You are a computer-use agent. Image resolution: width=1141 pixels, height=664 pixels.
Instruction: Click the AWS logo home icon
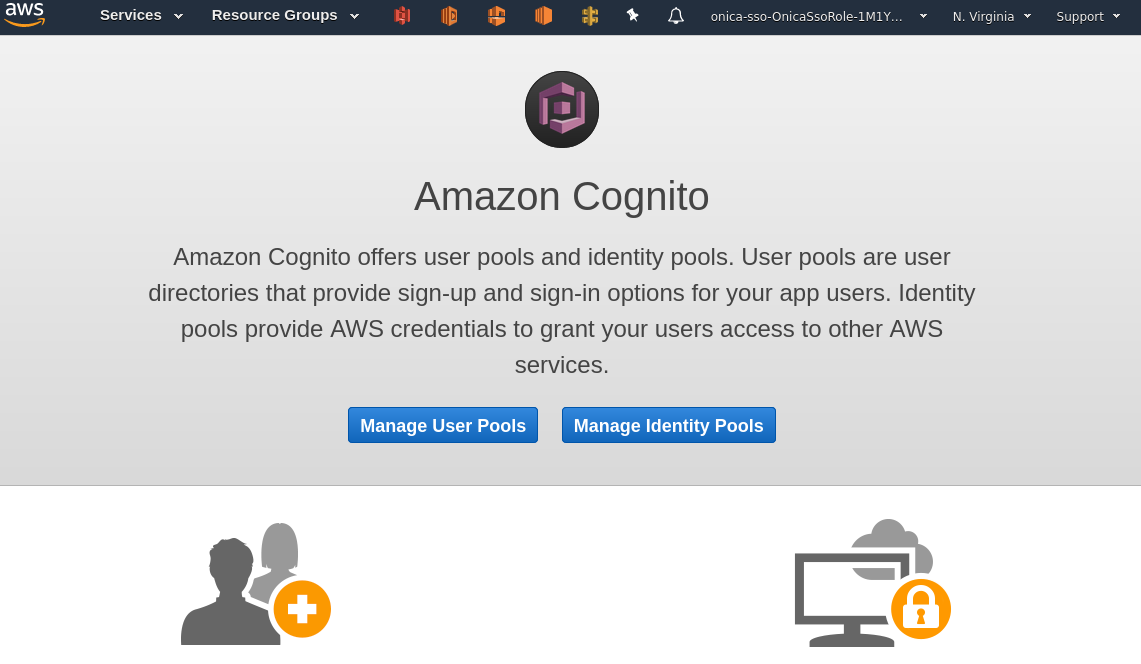pyautogui.click(x=25, y=14)
